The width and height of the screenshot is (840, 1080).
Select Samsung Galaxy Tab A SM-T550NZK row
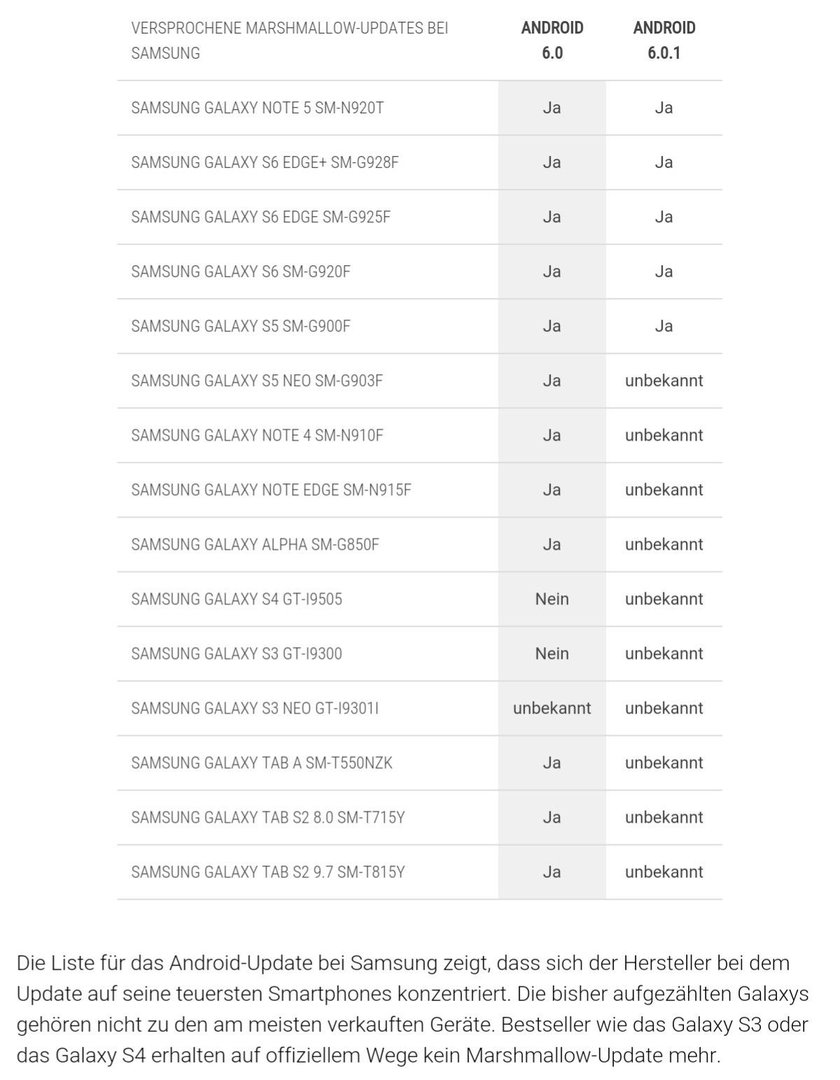click(419, 762)
